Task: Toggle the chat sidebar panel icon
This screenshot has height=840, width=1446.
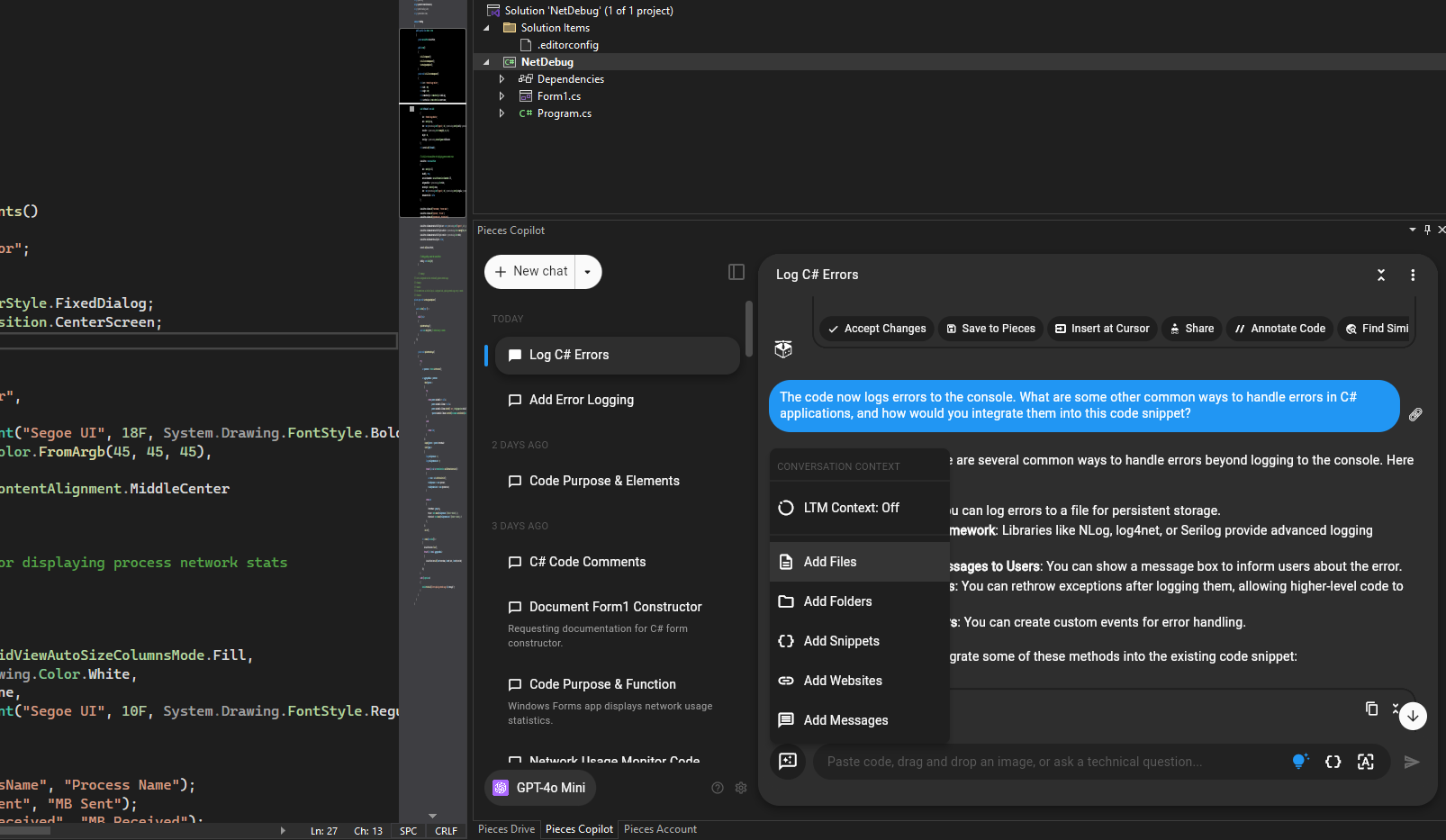Action: click(737, 272)
